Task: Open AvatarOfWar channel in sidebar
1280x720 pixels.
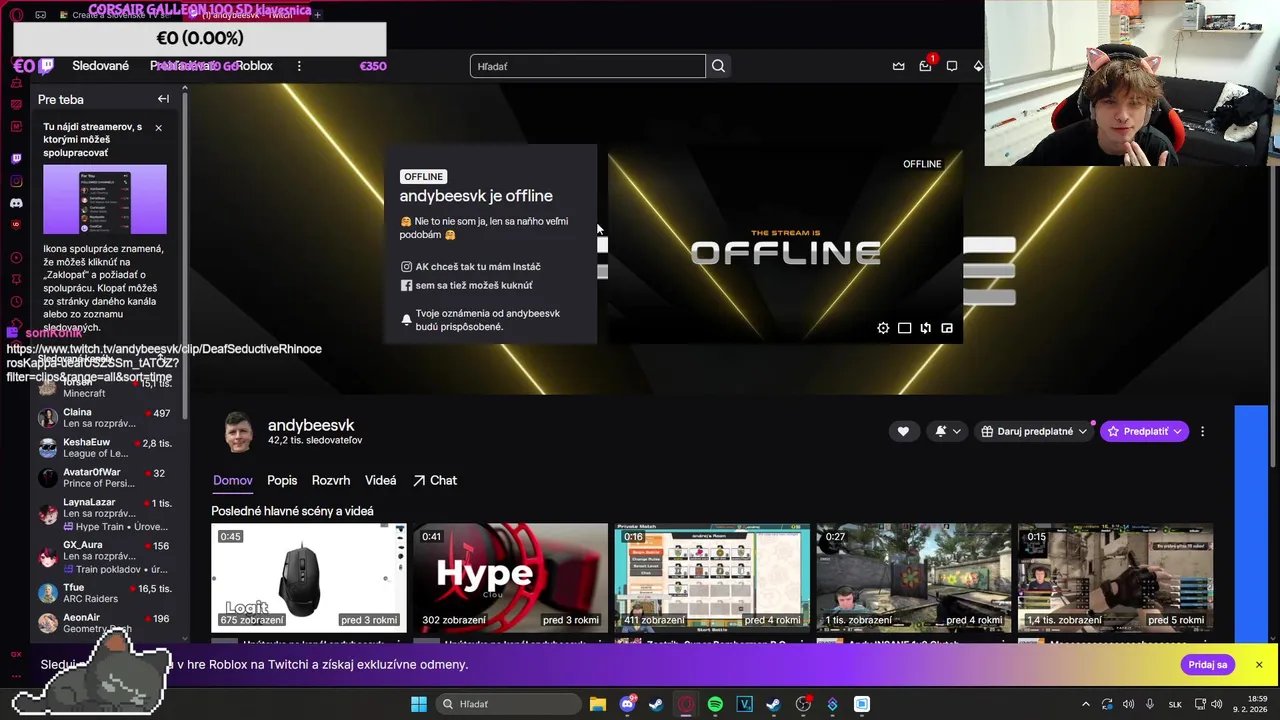Action: [105, 478]
